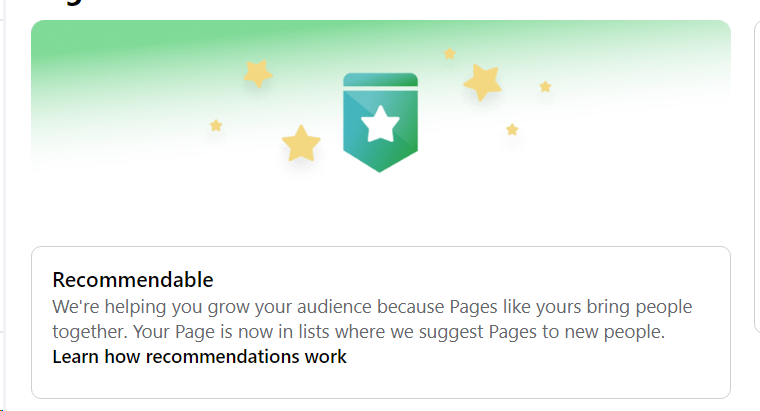Open the Learn how recommendations work link
760x411 pixels.
(199, 356)
